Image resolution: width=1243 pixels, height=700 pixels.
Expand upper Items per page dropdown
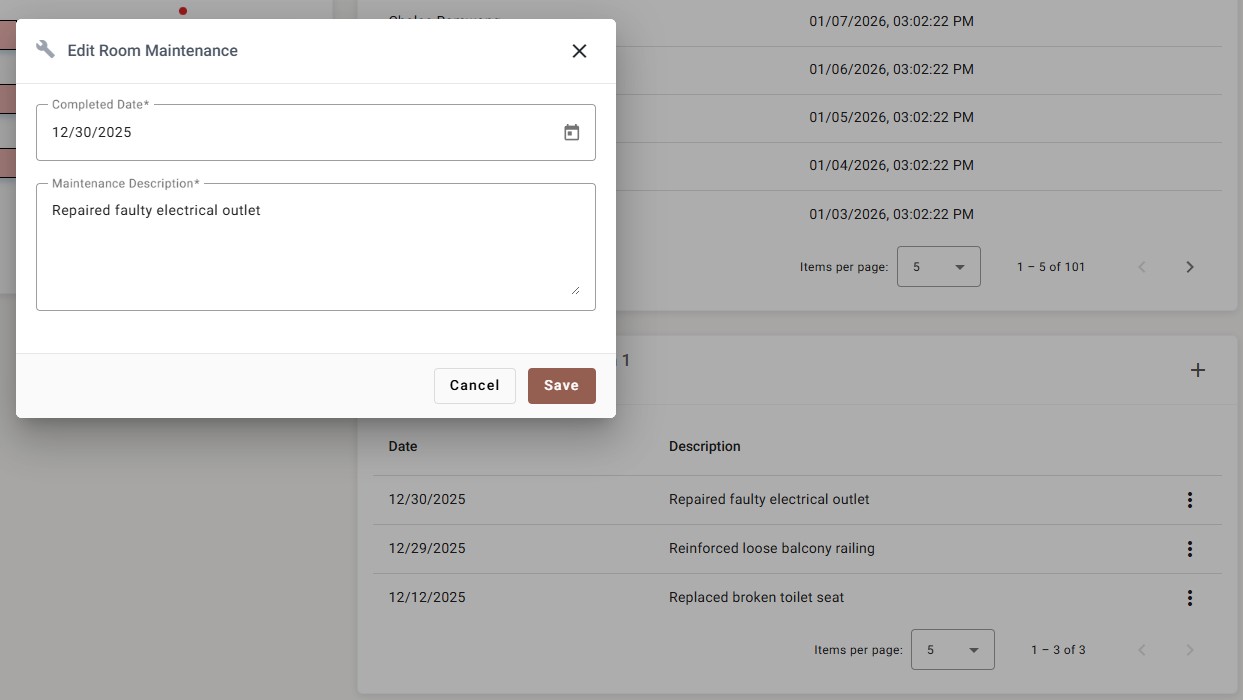point(938,267)
